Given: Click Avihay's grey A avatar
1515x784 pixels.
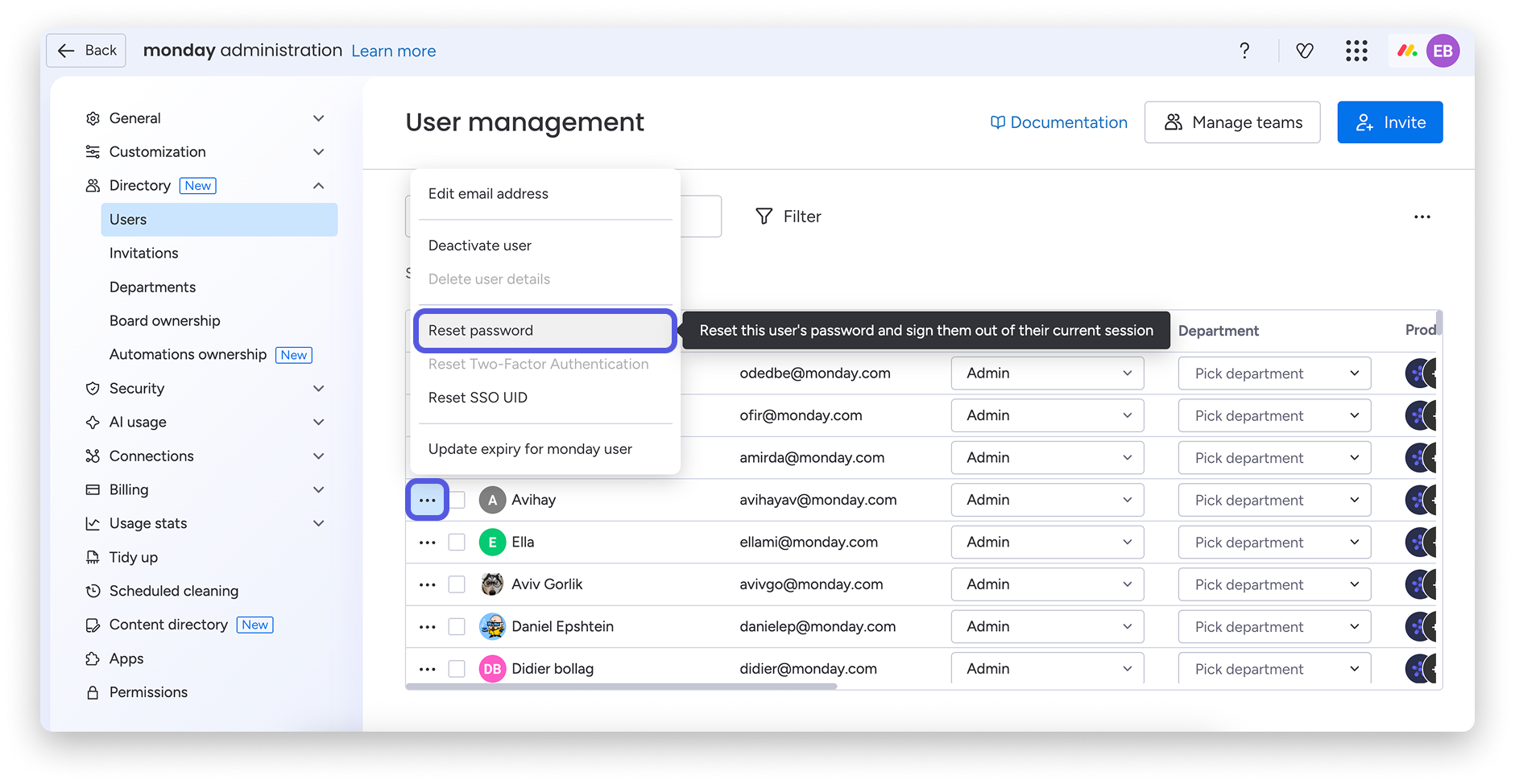Looking at the screenshot, I should [x=492, y=500].
